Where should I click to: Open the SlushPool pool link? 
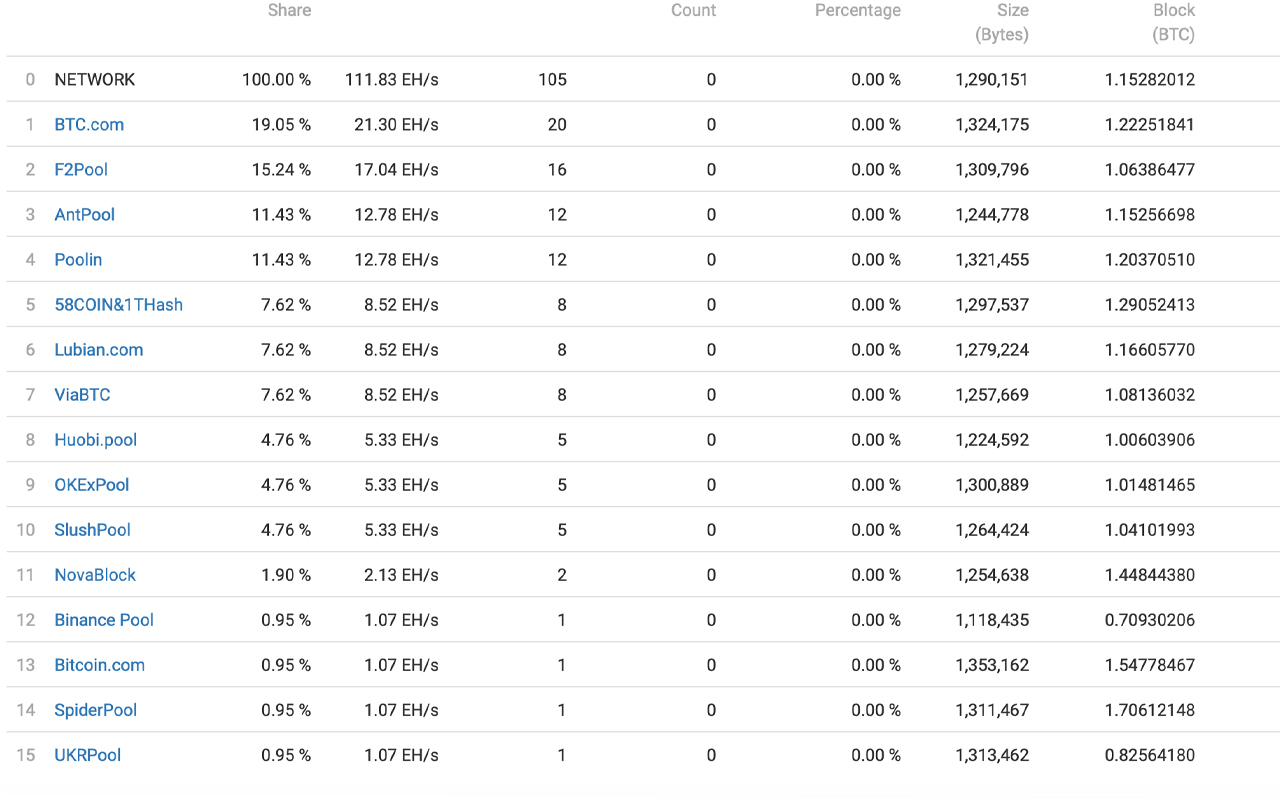[x=92, y=529]
